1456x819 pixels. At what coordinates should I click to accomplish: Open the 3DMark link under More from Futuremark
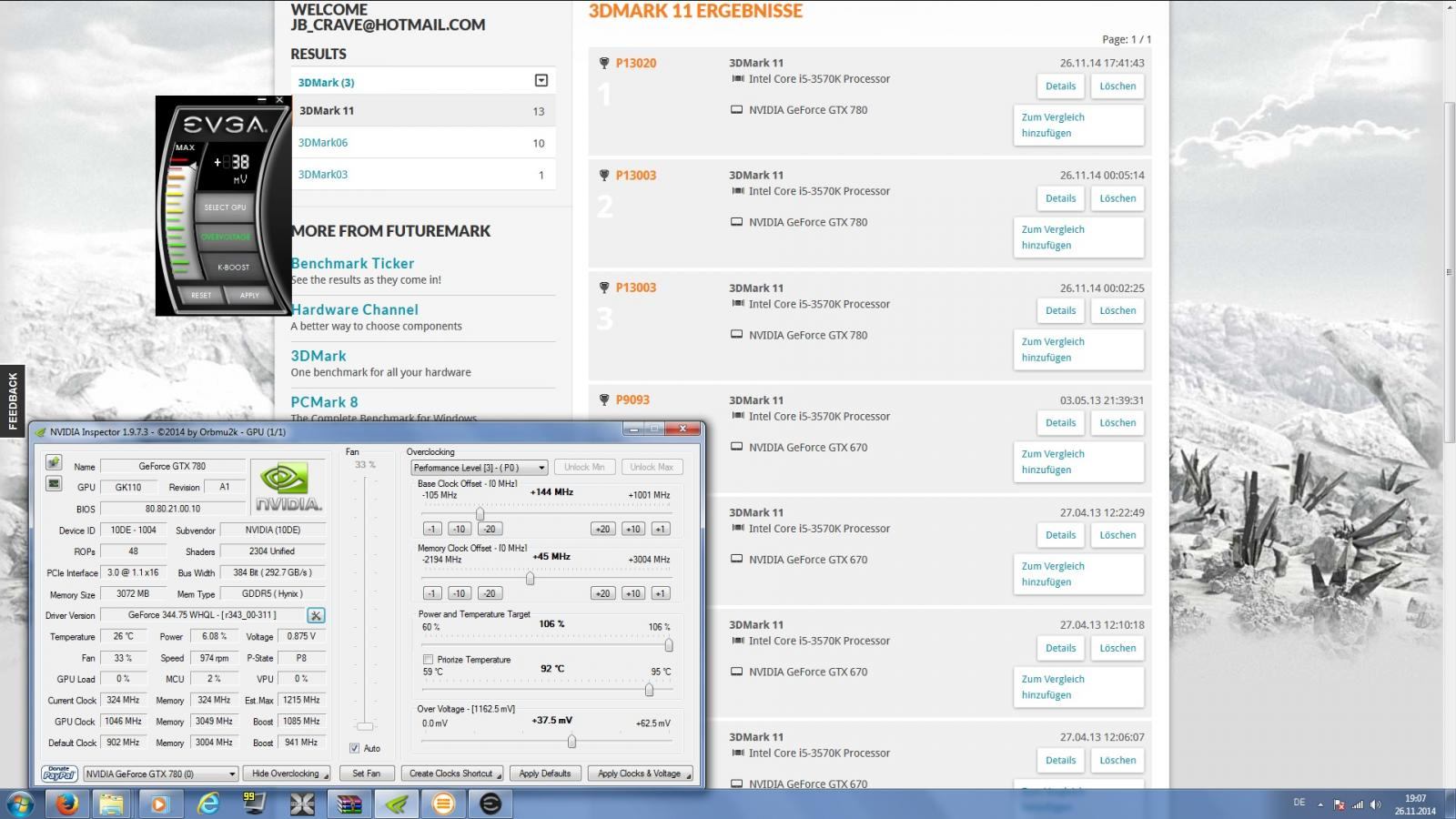(318, 356)
